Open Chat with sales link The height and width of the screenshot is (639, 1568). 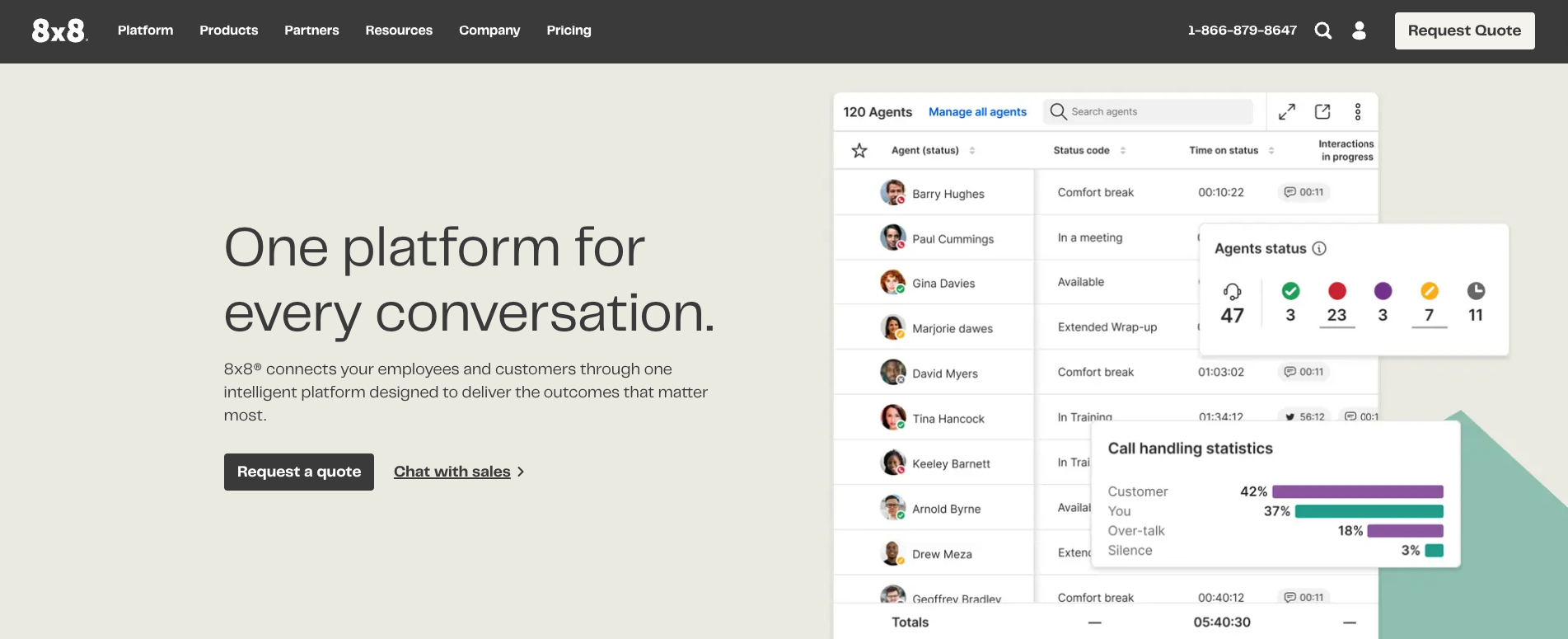[452, 472]
